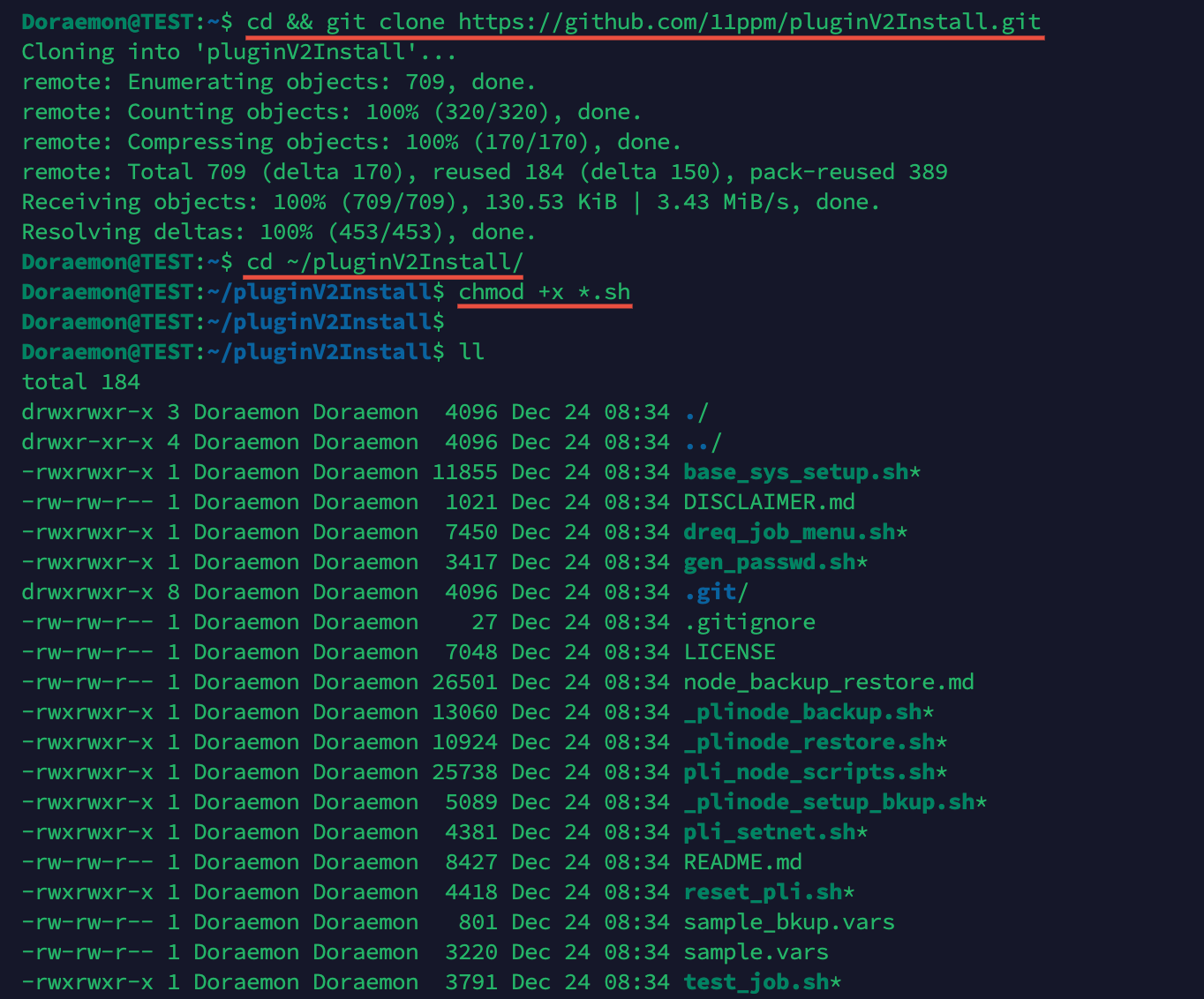The image size is (1204, 999).
Task: Select the DISCLAIMER.md file entry
Action: tap(767, 501)
